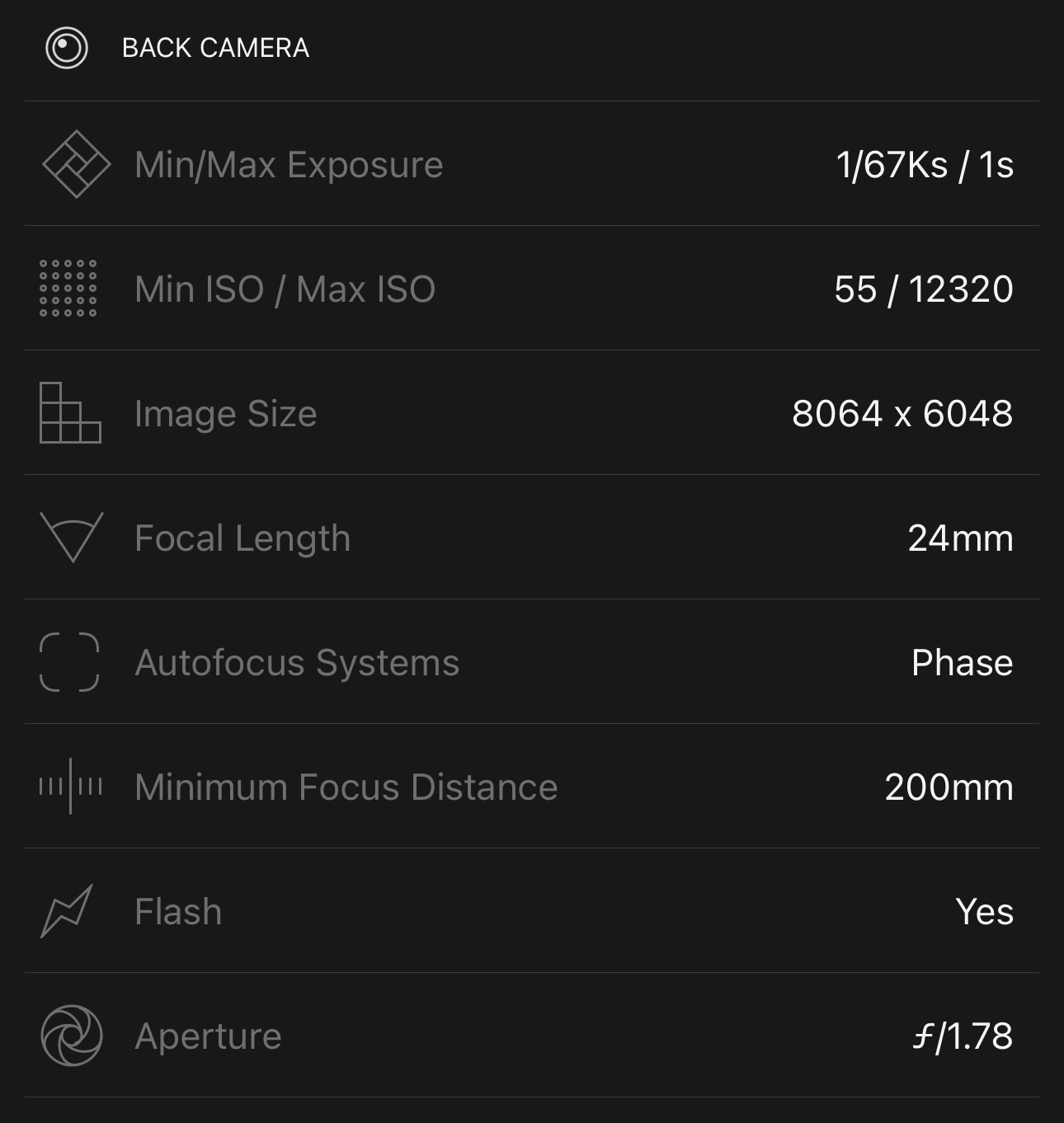Select the 24mm focal length value
The width and height of the screenshot is (1064, 1123).
click(x=960, y=538)
